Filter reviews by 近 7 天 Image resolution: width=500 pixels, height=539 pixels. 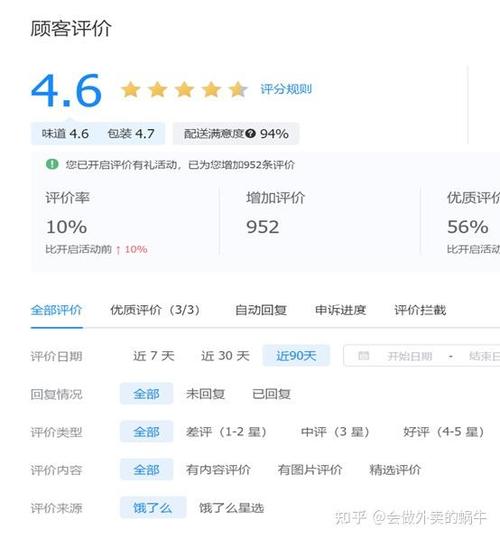154,356
